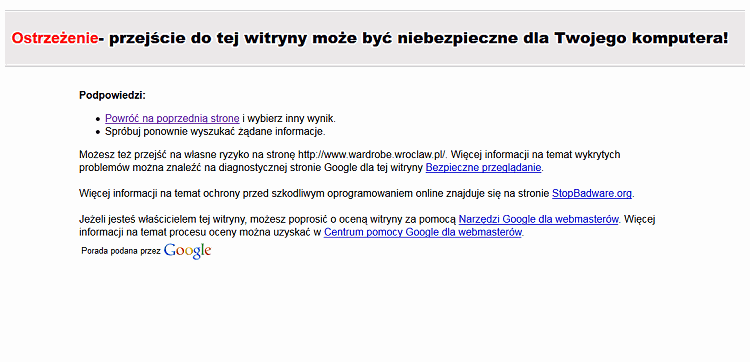Open 'Bezpieczne przeglądanie' diagnostic link

tap(484, 168)
